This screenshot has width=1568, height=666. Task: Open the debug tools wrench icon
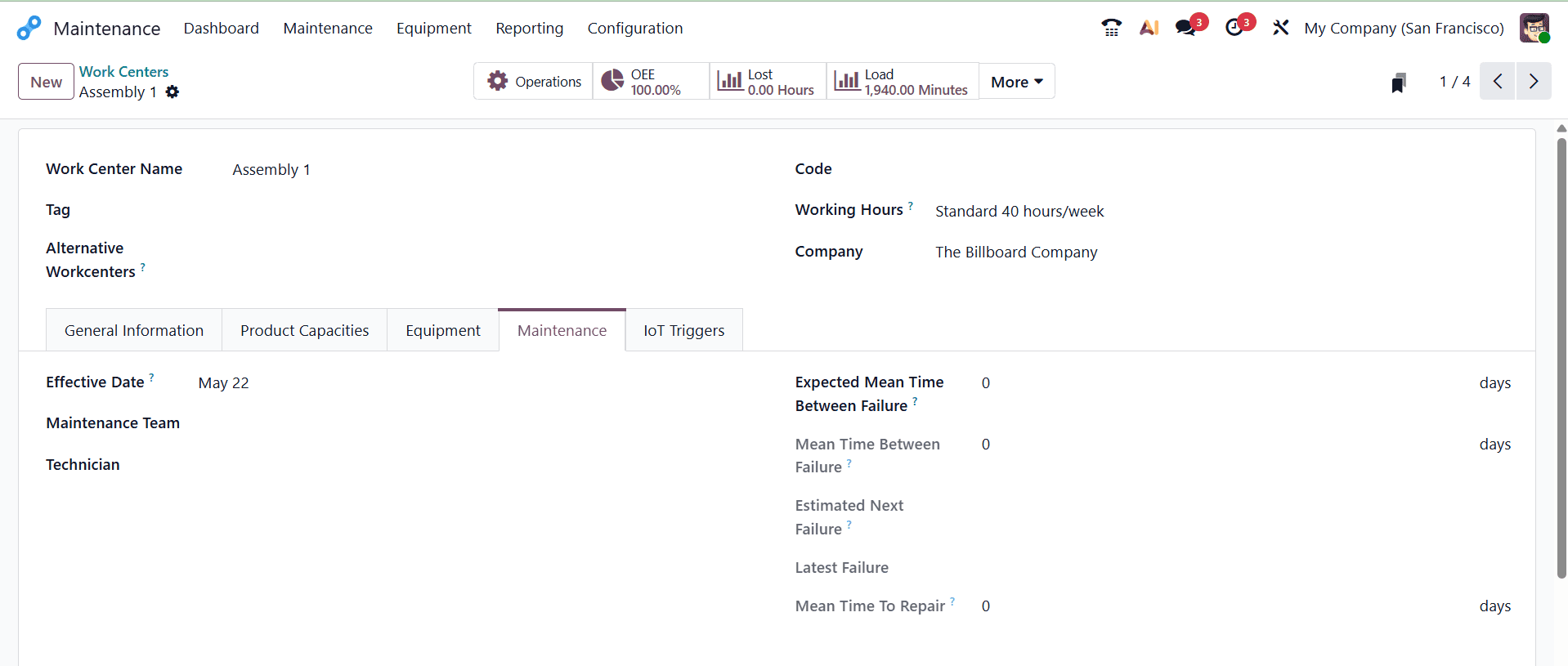tap(1280, 28)
